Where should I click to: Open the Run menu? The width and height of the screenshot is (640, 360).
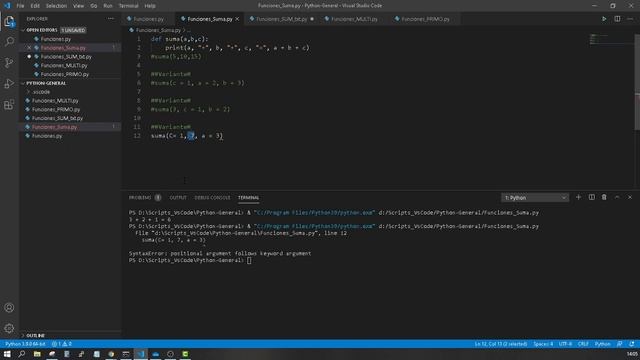(x=108, y=6)
